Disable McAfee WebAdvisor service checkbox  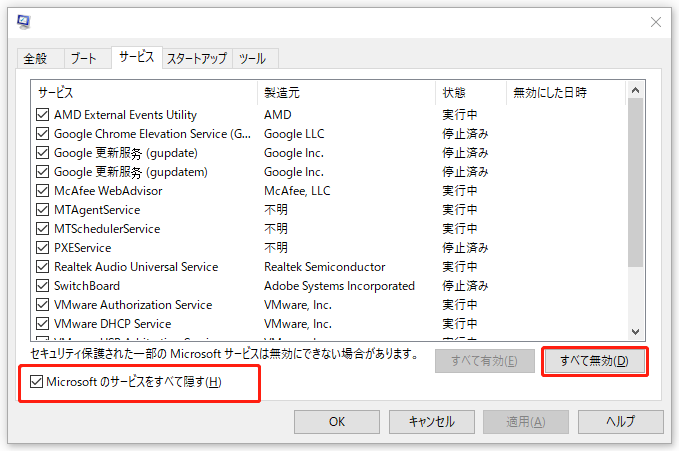42,191
